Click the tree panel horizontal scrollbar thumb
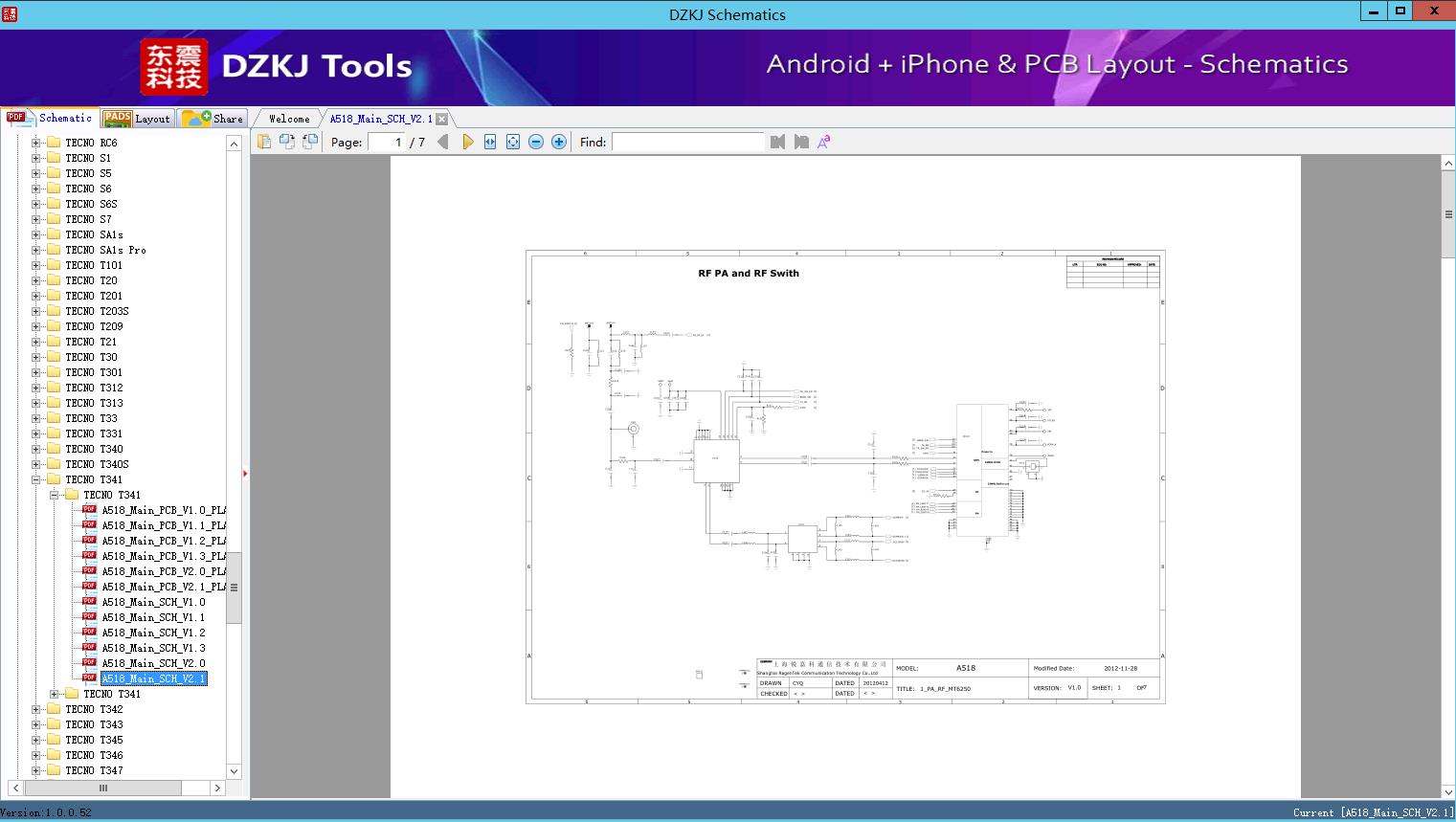 [x=103, y=788]
